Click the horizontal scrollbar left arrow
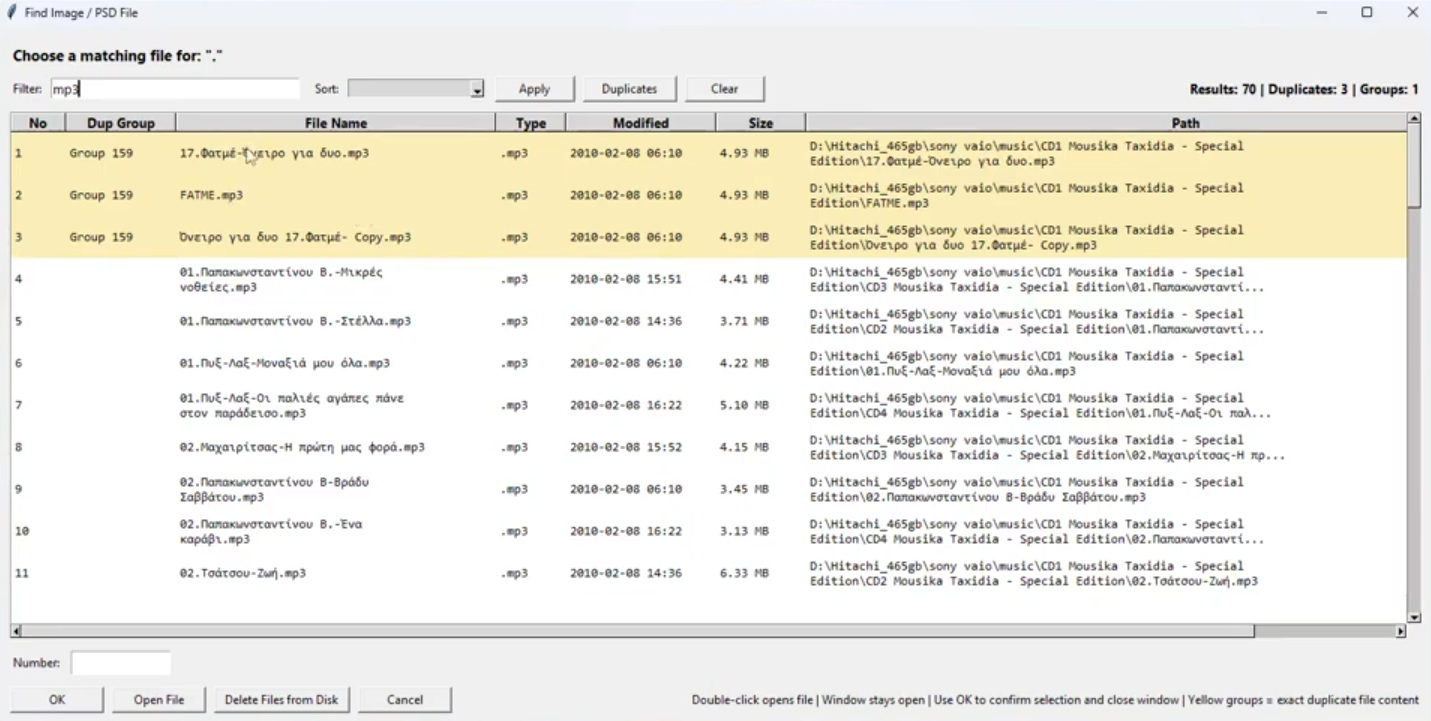Viewport: 1431px width, 721px height. (15, 629)
